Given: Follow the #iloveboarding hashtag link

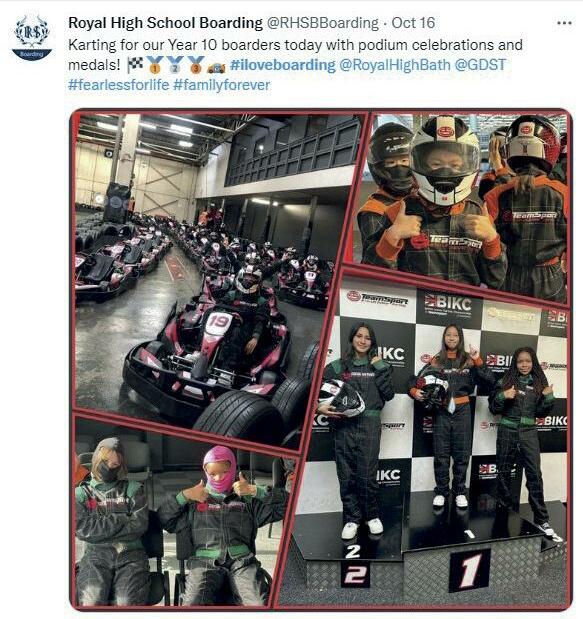Looking at the screenshot, I should click(x=283, y=65).
